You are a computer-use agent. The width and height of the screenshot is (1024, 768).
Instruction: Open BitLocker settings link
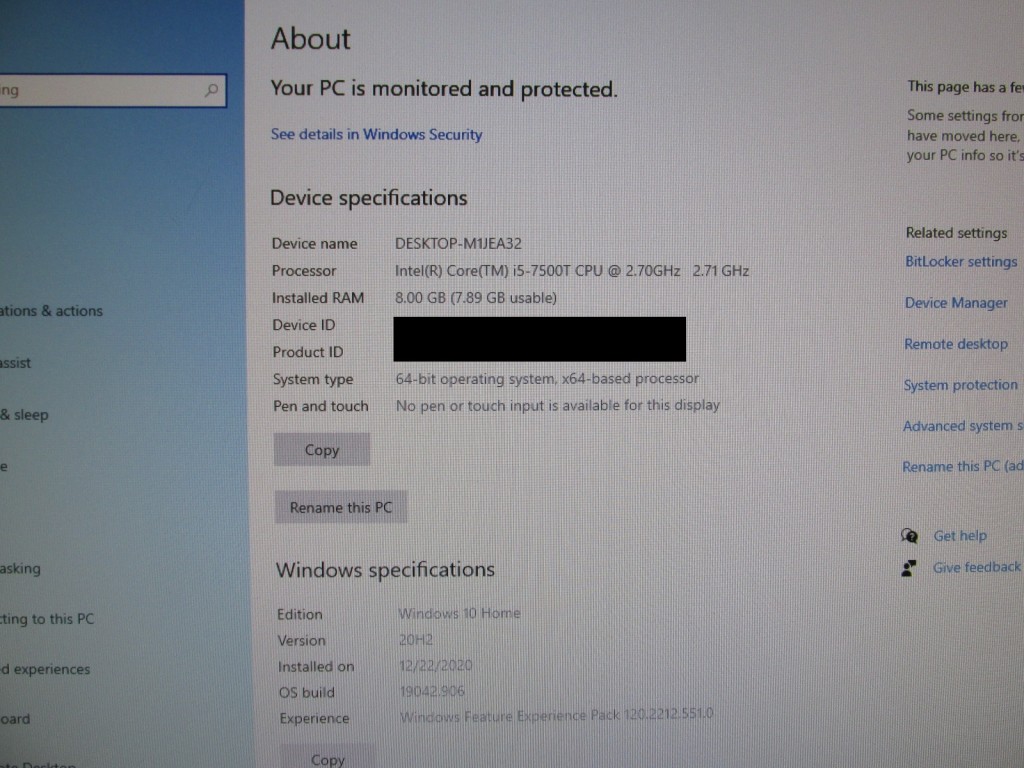961,262
